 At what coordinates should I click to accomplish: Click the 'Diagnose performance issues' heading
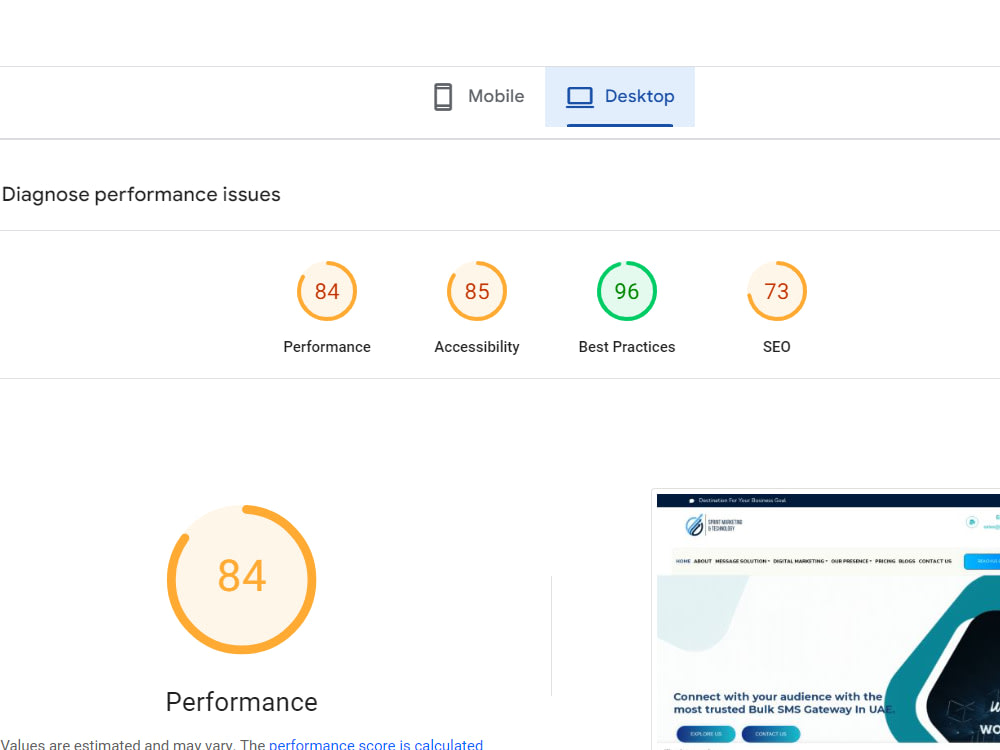click(141, 195)
